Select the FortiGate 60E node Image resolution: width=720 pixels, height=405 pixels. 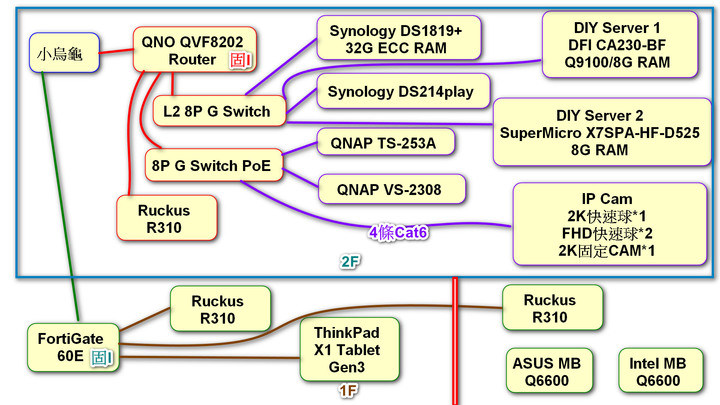click(73, 347)
